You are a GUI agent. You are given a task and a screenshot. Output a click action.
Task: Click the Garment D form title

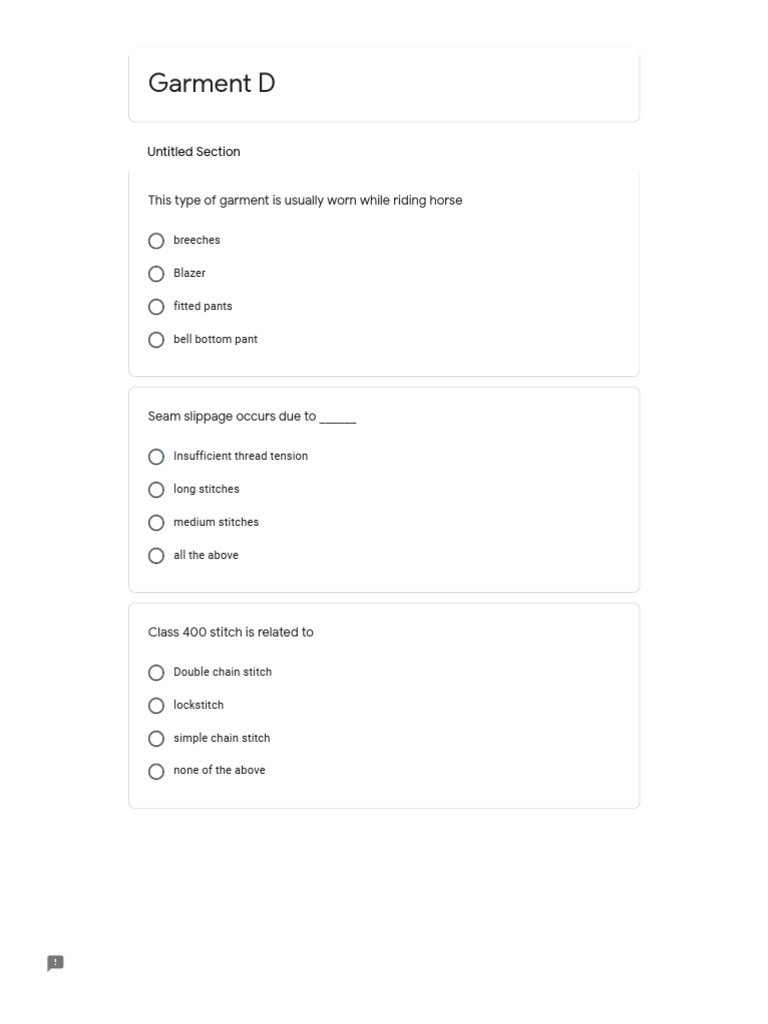tap(212, 83)
